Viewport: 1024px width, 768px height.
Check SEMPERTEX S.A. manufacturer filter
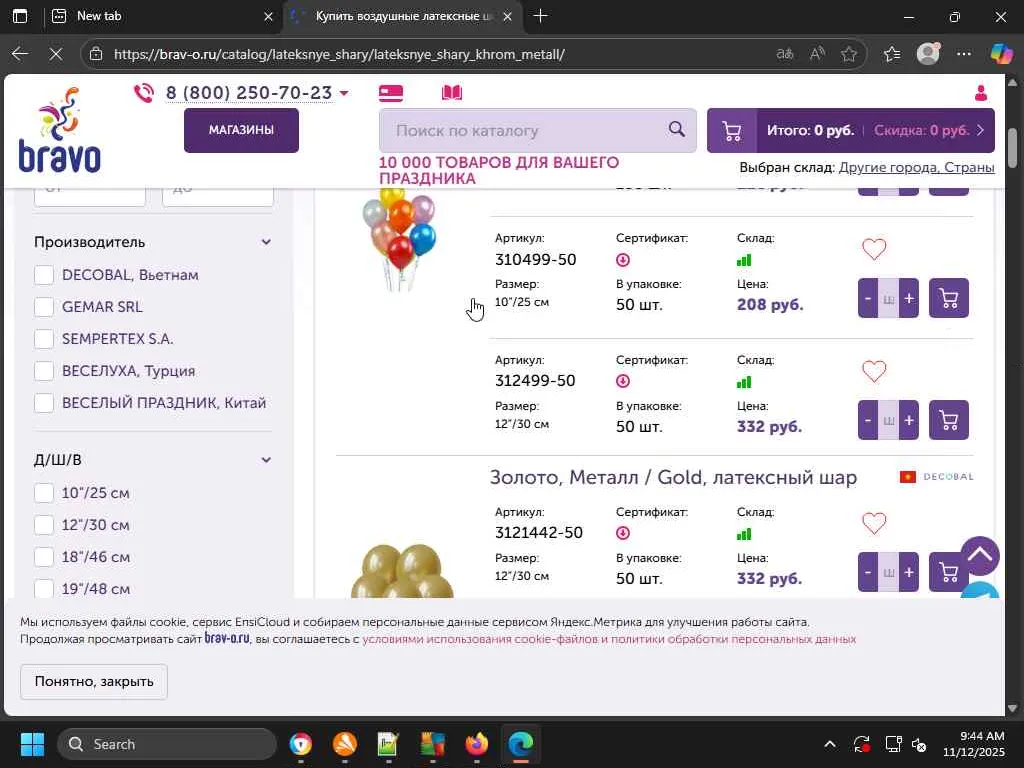[44, 339]
